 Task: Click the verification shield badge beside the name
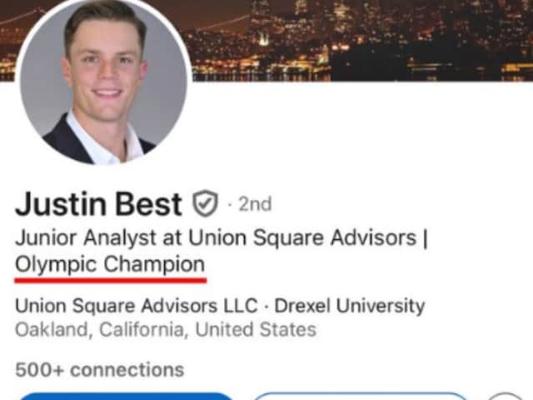(x=205, y=204)
